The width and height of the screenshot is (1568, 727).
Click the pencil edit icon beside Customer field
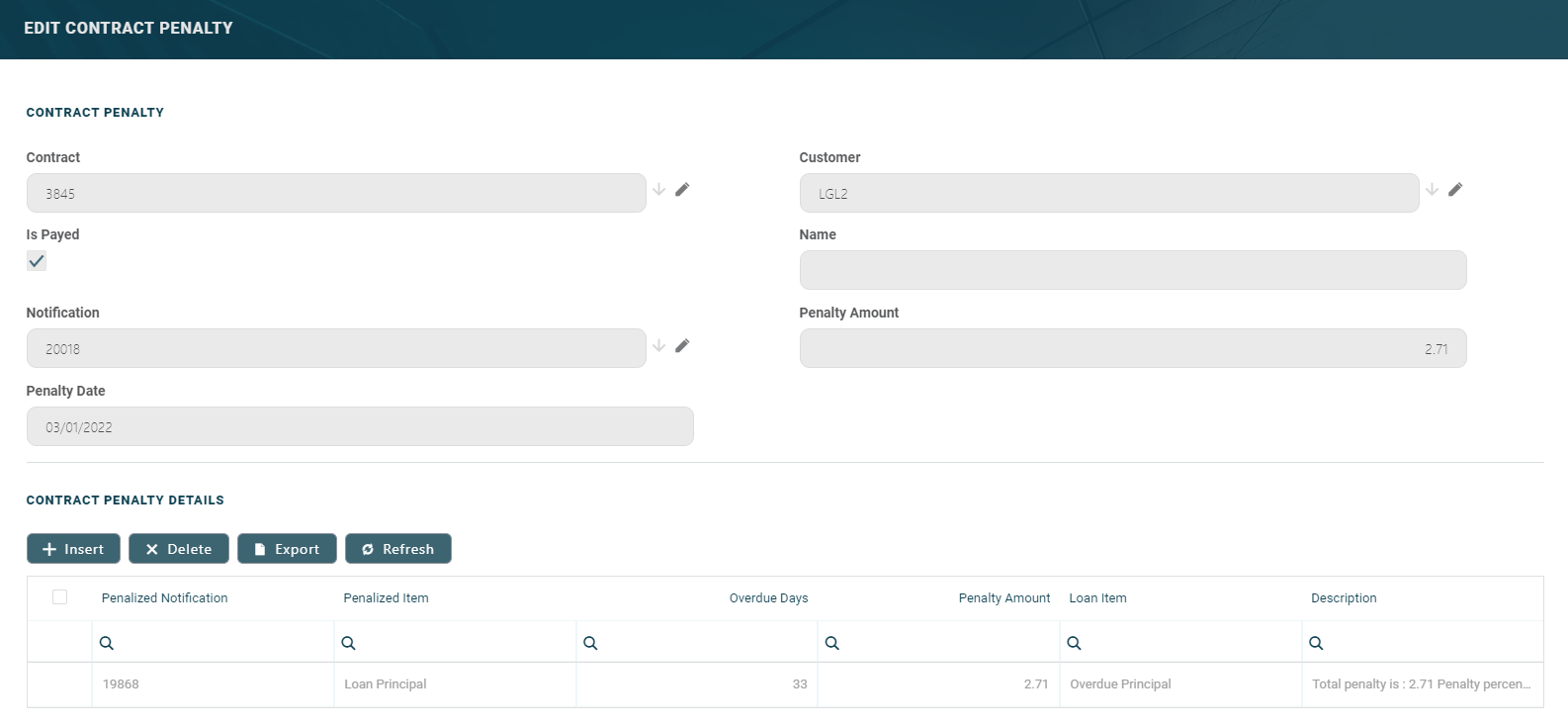click(x=1455, y=190)
